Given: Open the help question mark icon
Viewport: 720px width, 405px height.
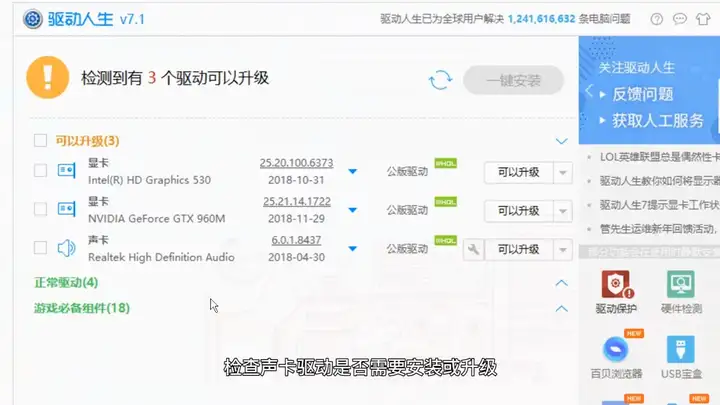Looking at the screenshot, I should coord(657,19).
